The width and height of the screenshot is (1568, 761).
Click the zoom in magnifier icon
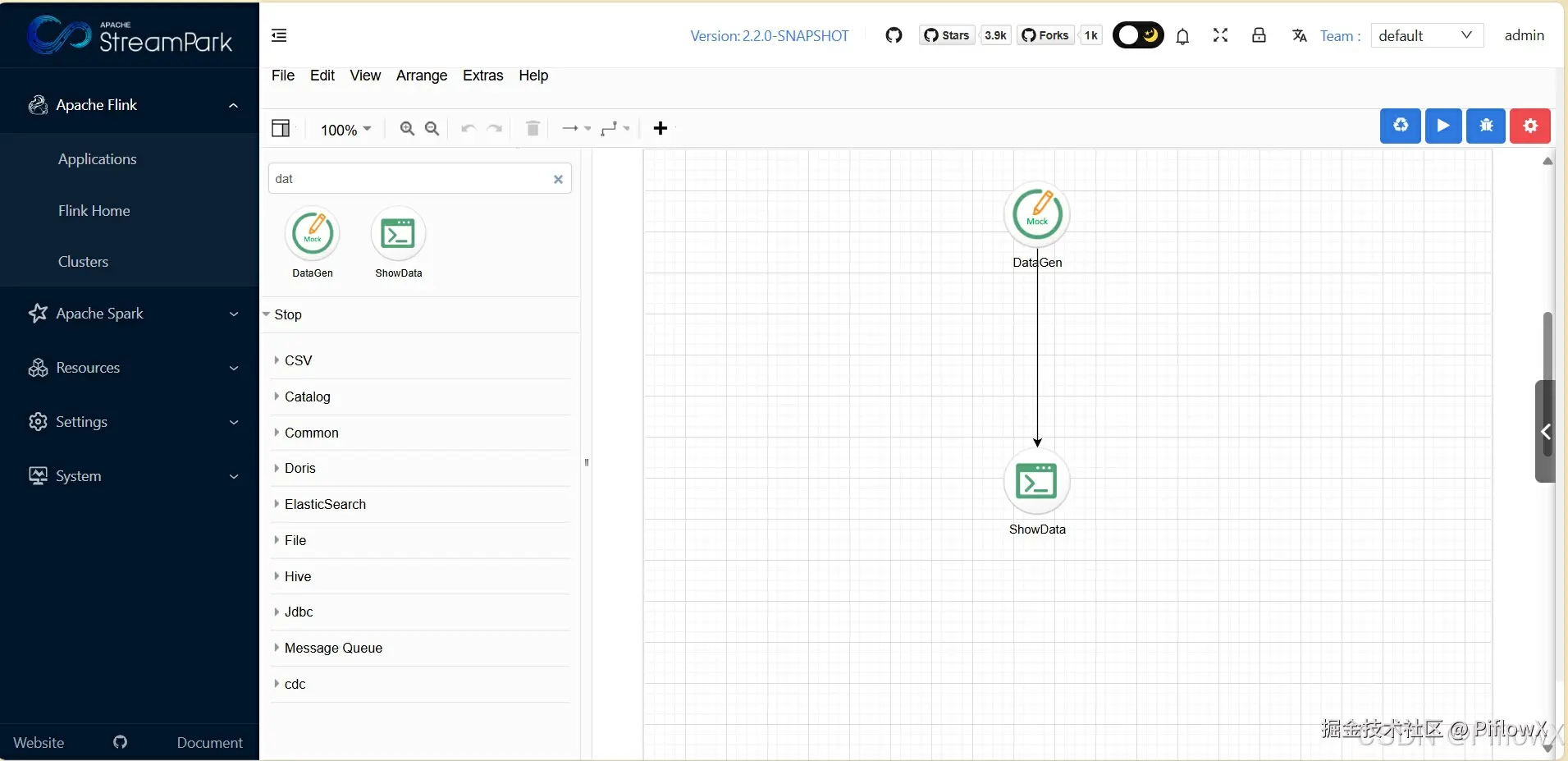(407, 129)
